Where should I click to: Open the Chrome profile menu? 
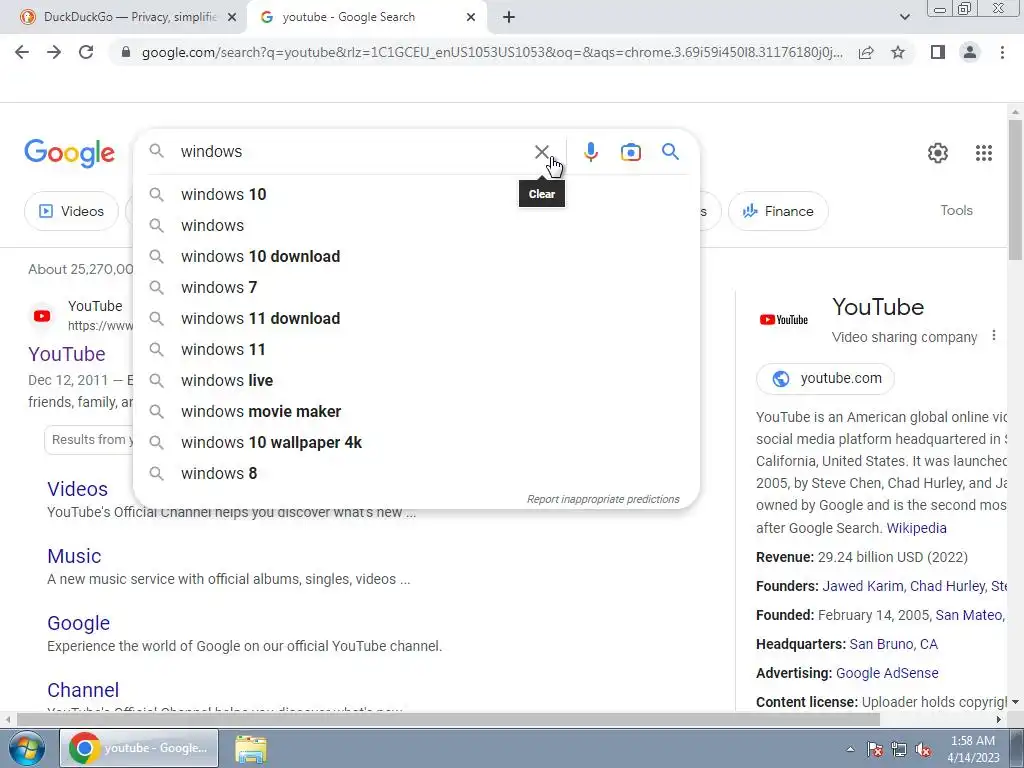[970, 52]
